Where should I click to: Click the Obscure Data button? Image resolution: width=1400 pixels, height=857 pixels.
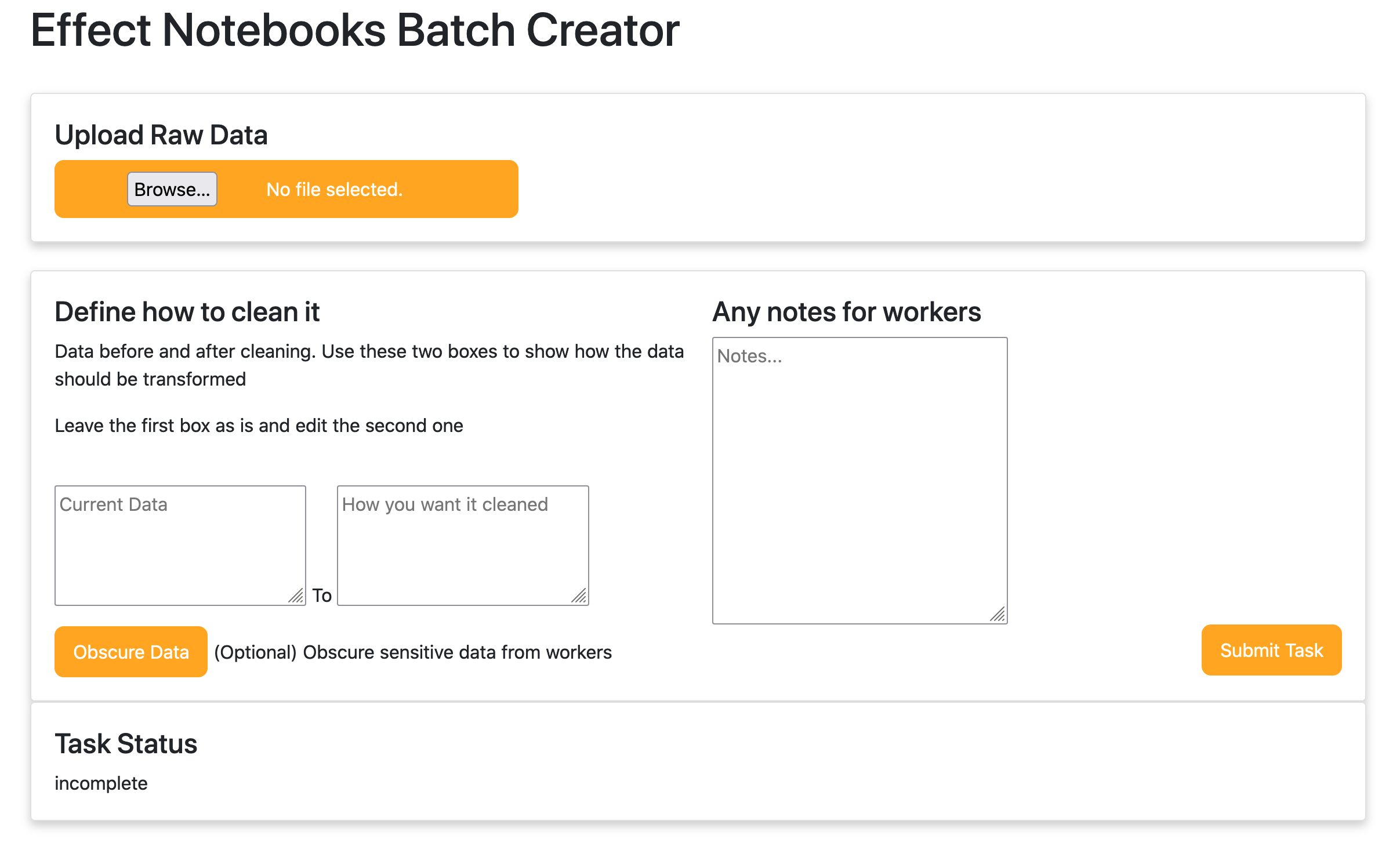tap(130, 652)
